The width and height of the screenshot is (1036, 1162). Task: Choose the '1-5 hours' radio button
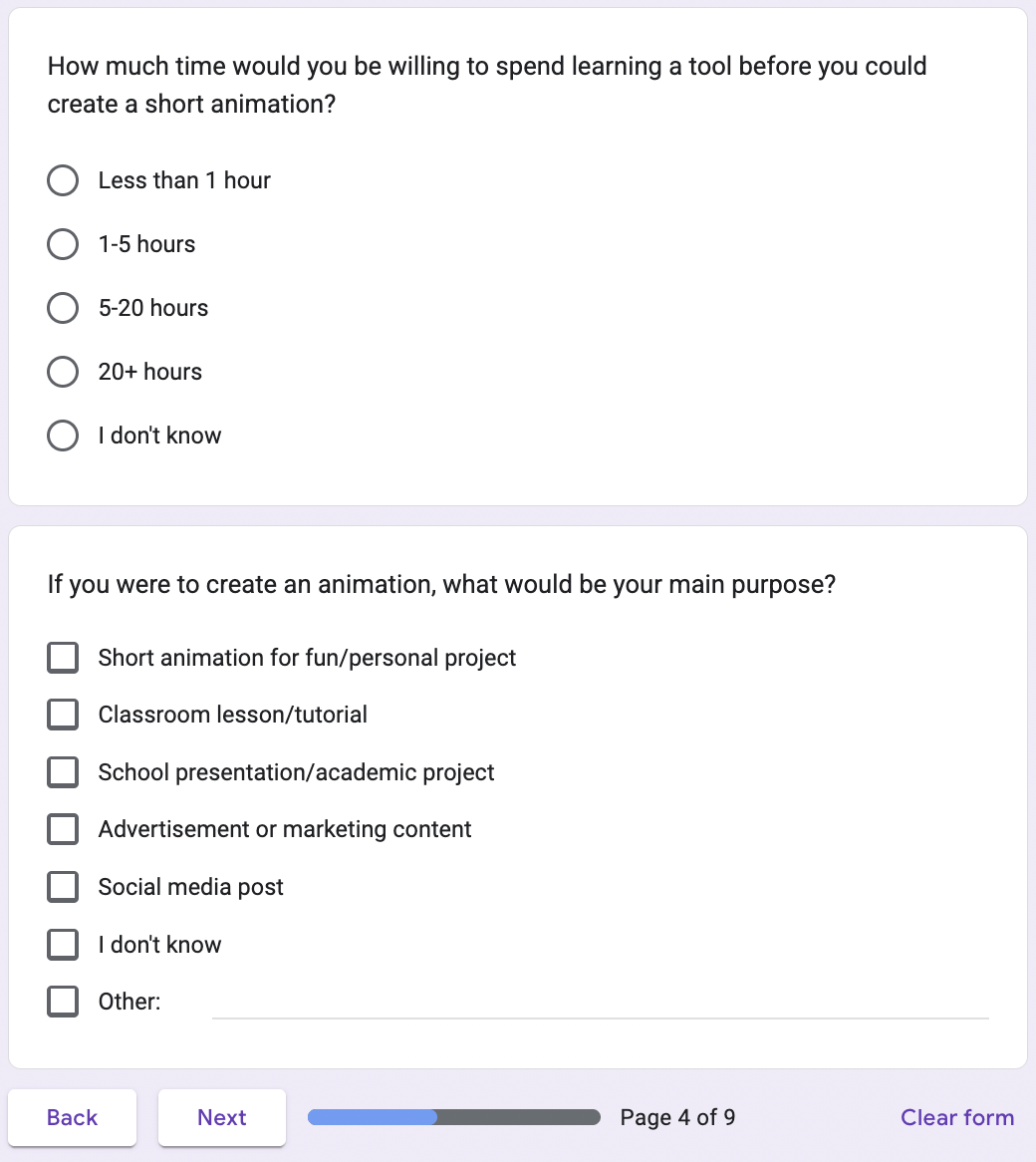point(63,244)
